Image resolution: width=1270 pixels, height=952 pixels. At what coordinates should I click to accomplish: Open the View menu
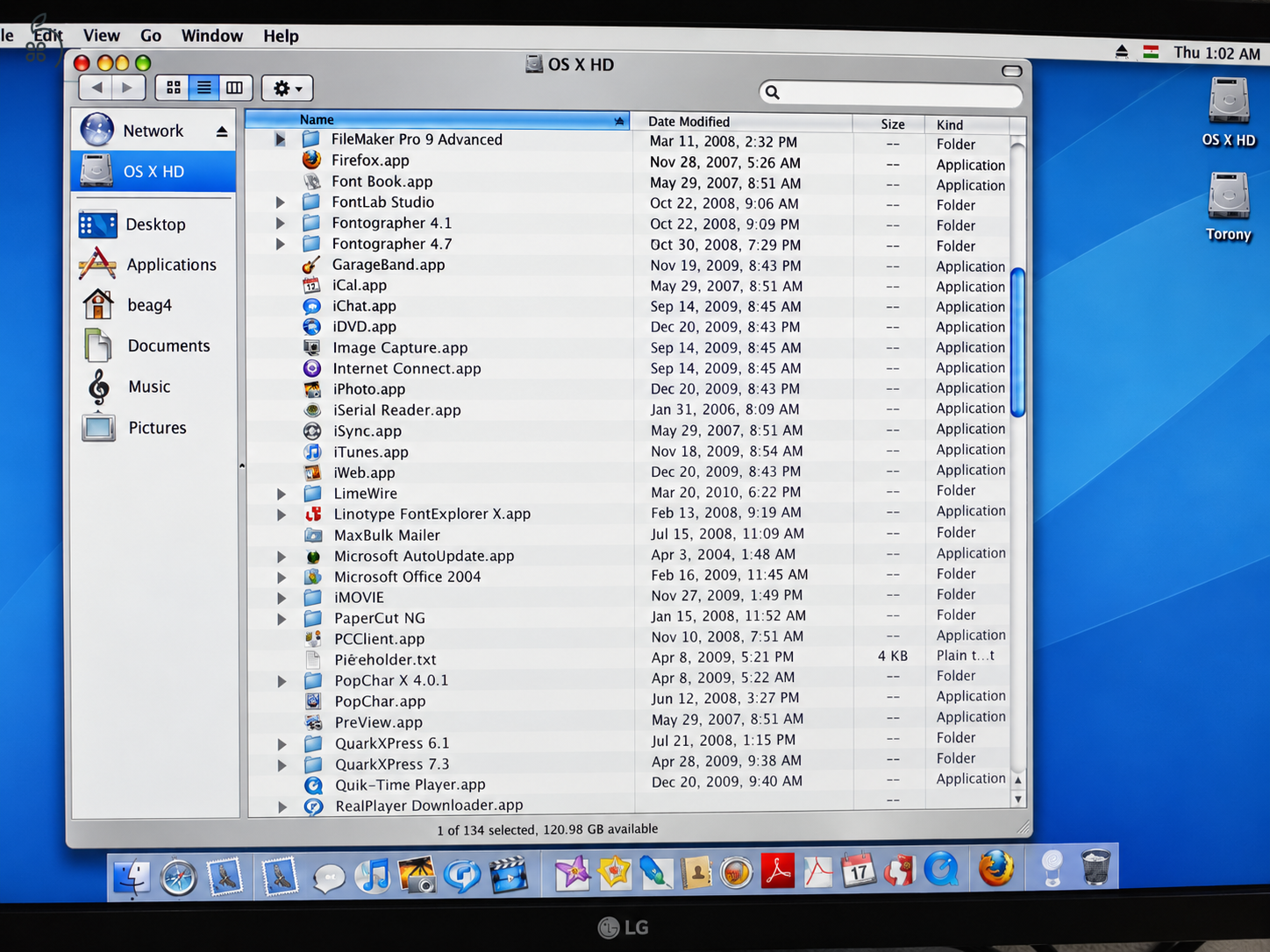(102, 35)
